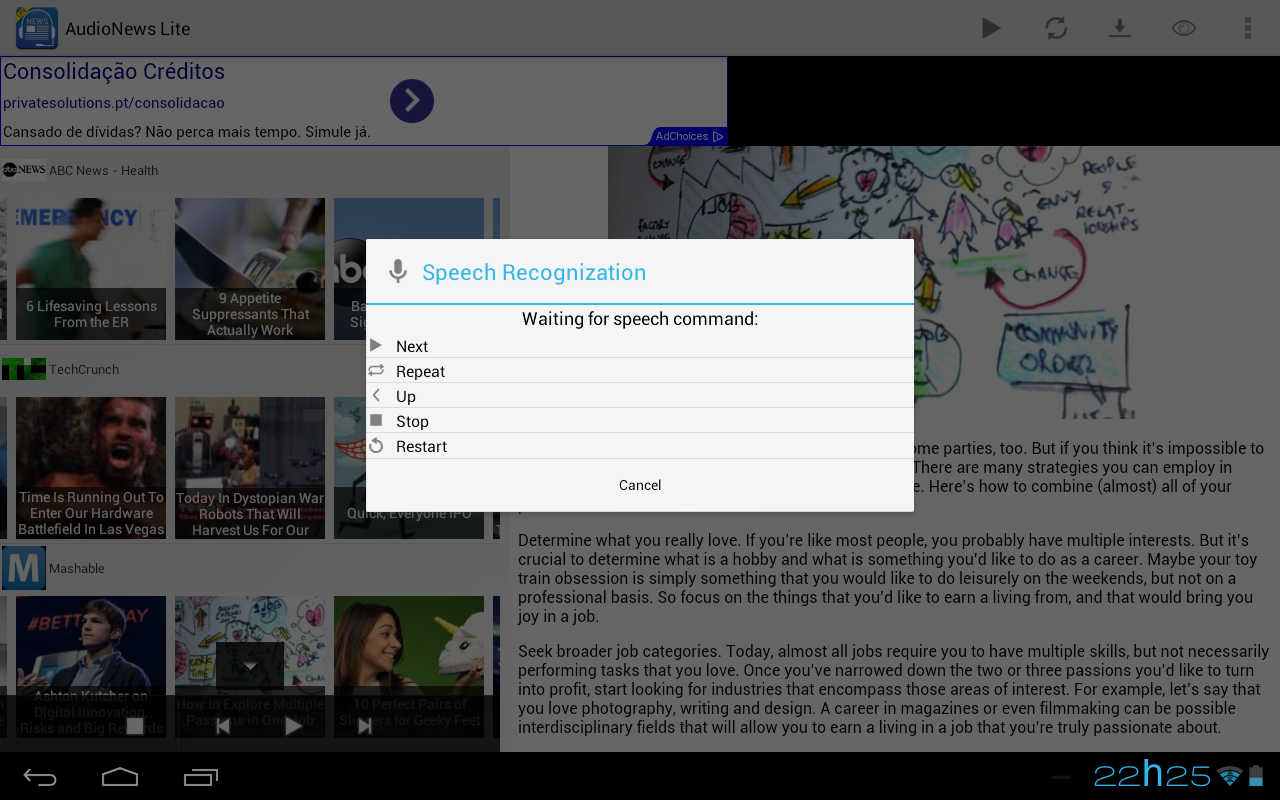
Task: Tap the Android home button
Action: (x=120, y=777)
